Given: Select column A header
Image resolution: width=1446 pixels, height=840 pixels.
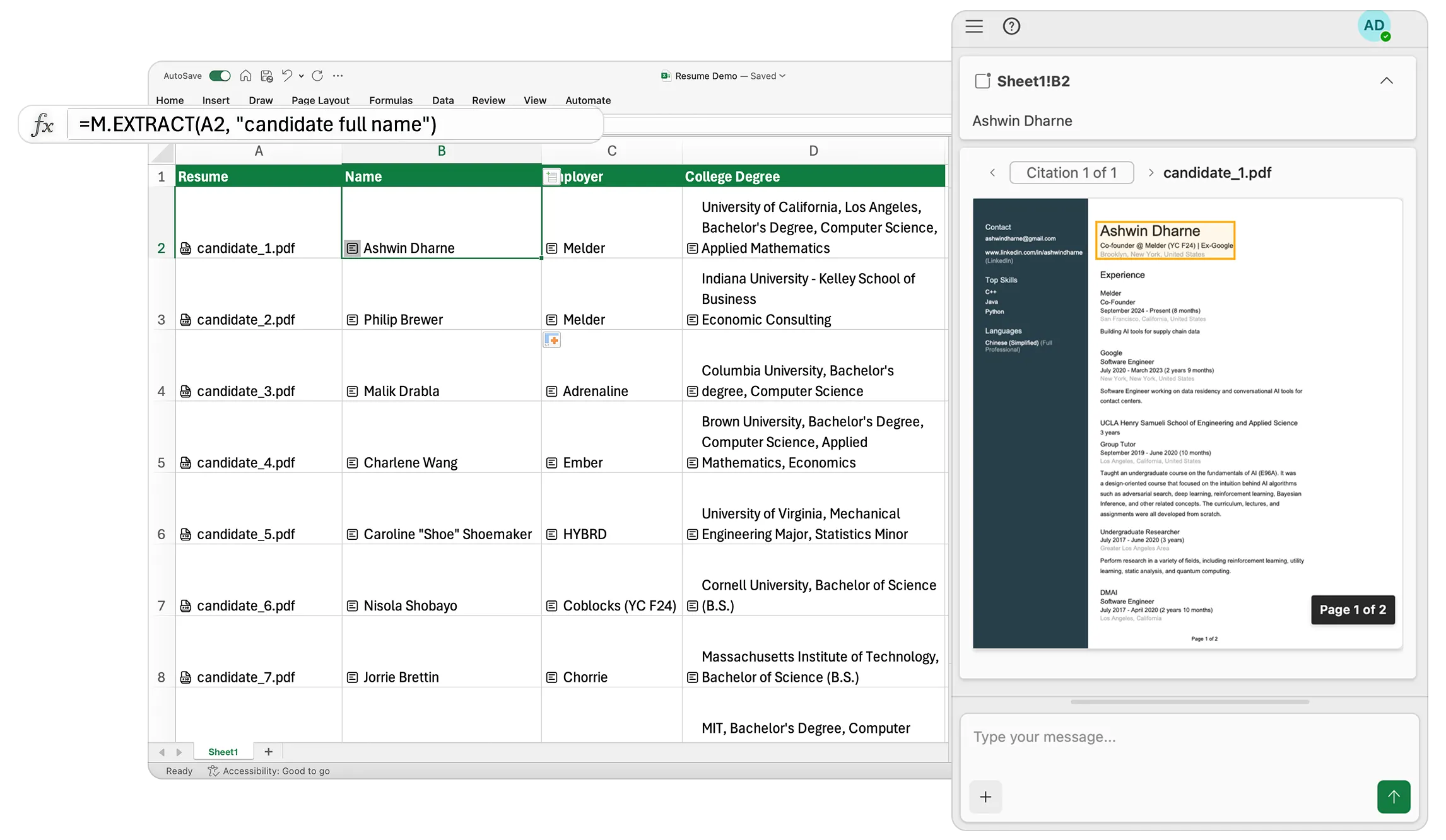Looking at the screenshot, I should click(259, 151).
